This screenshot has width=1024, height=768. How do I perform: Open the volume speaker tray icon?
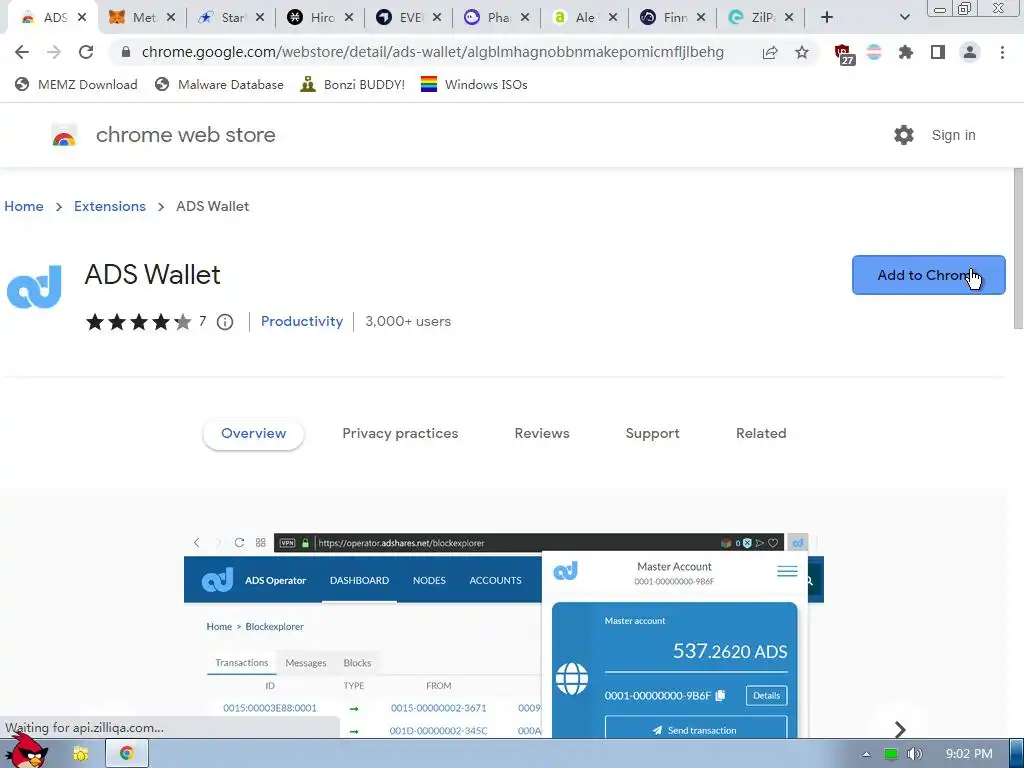tap(915, 754)
